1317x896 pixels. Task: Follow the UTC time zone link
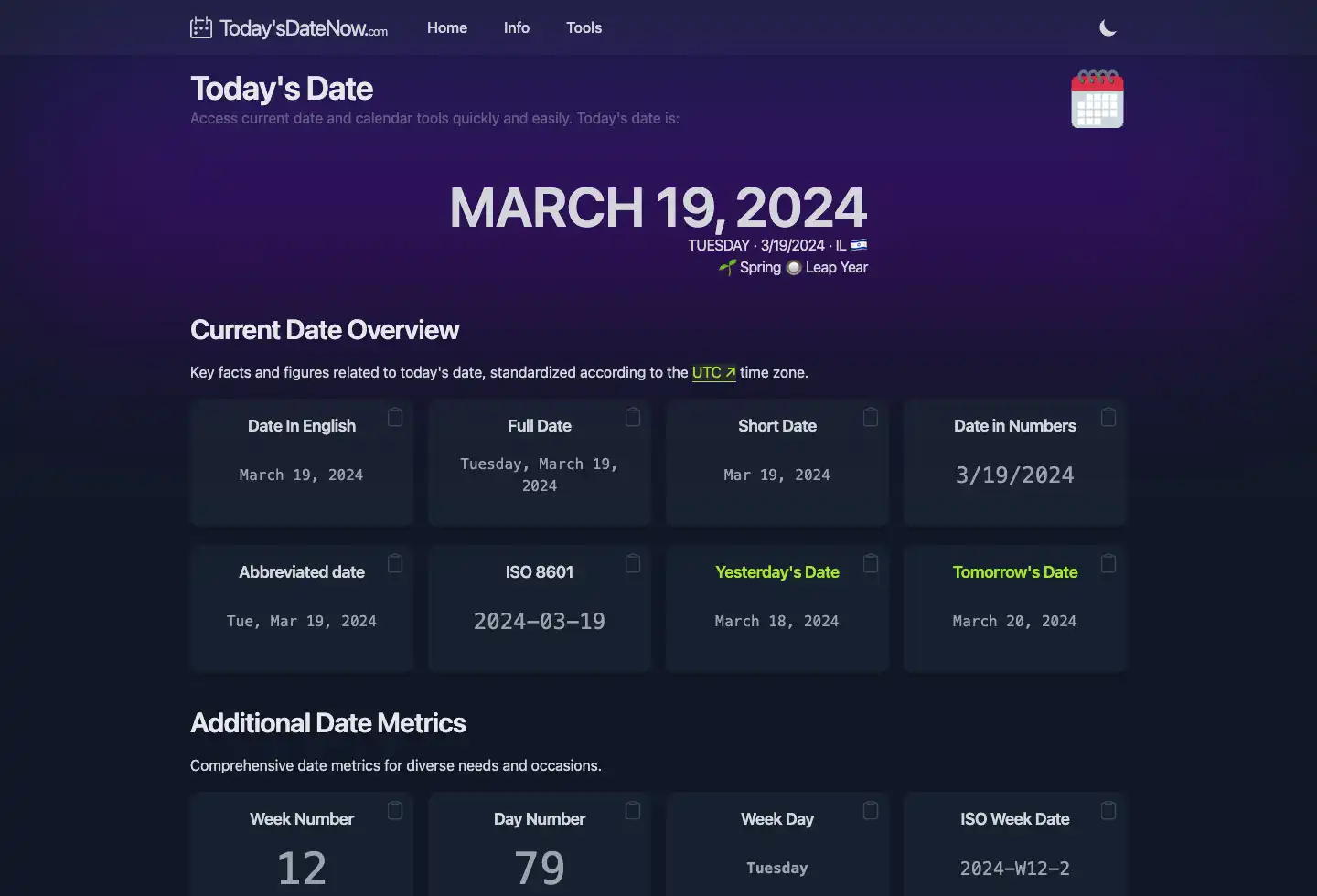click(713, 372)
